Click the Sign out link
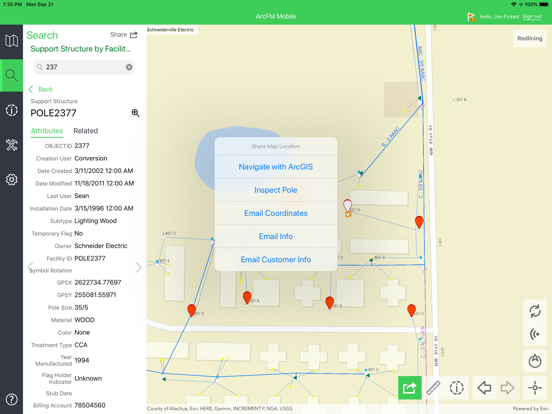The height and width of the screenshot is (414, 552). [x=532, y=17]
